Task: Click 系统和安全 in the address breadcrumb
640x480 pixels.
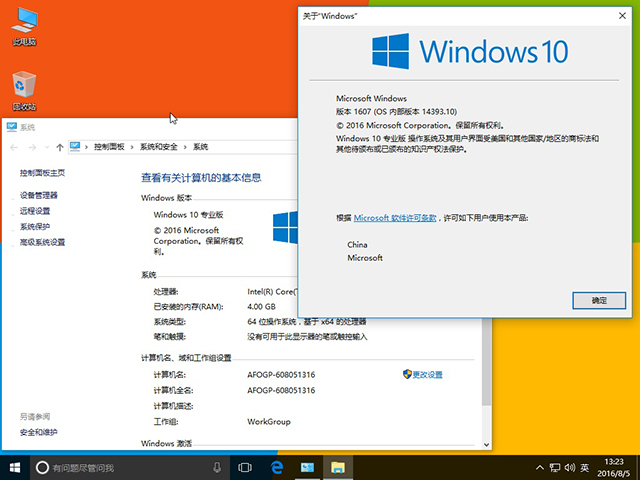Action: [x=159, y=147]
